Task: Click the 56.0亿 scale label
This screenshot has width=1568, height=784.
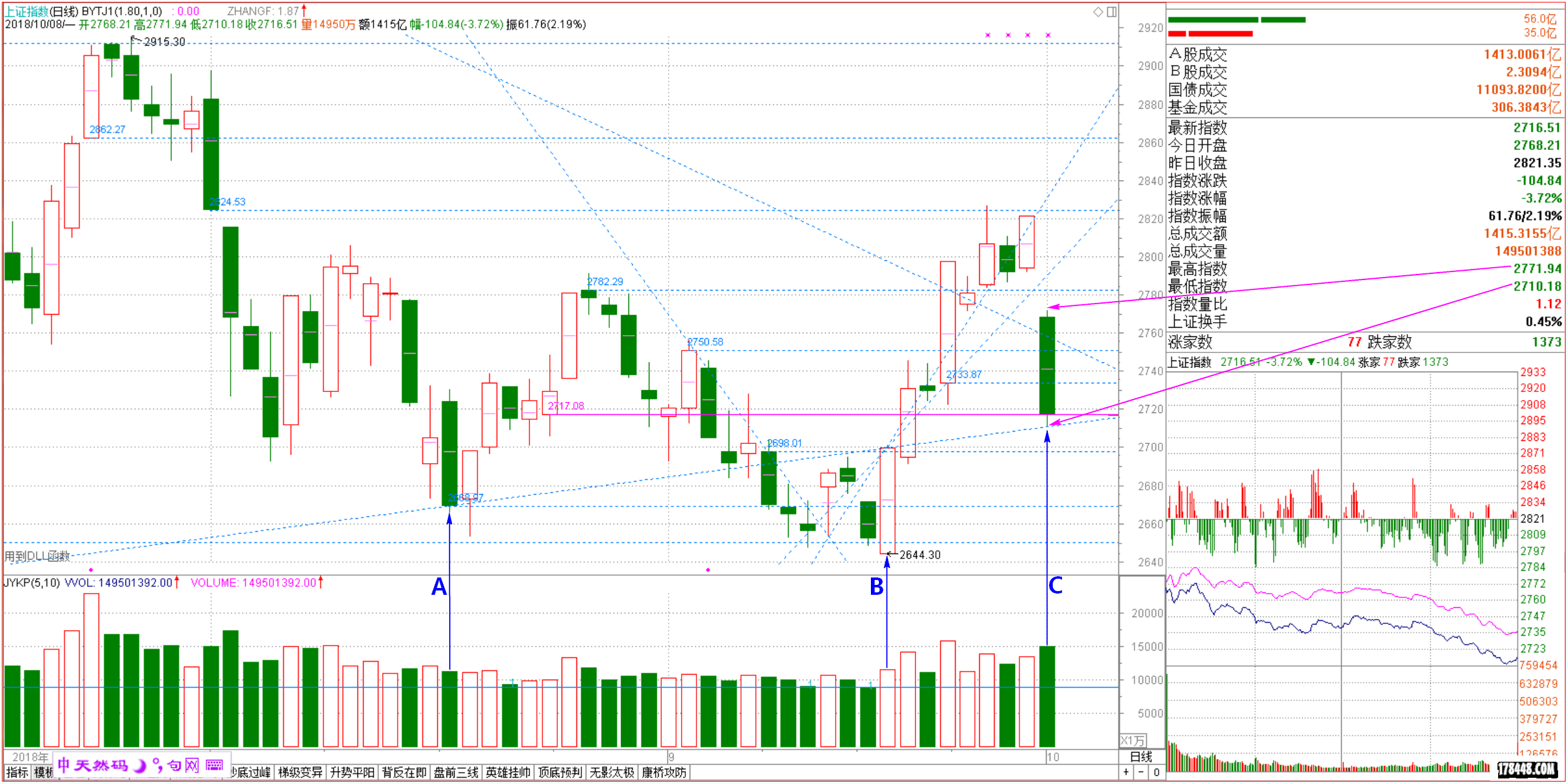Action: 1540,19
